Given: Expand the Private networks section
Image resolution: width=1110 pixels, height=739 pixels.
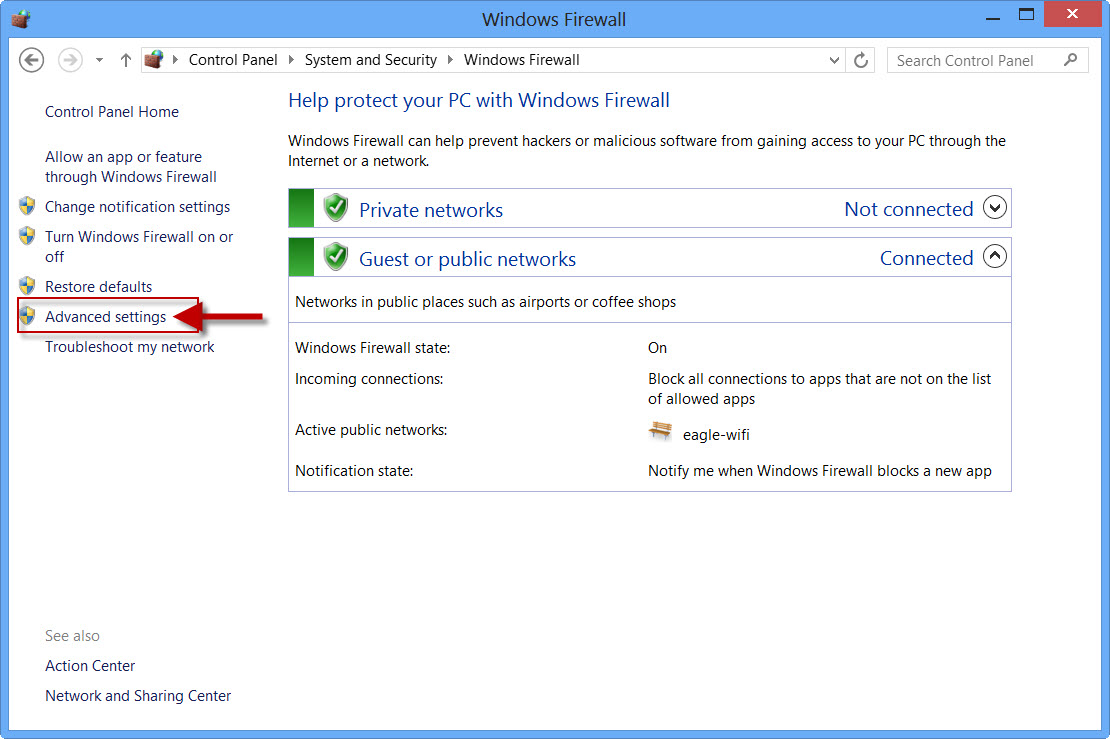Looking at the screenshot, I should pos(994,208).
